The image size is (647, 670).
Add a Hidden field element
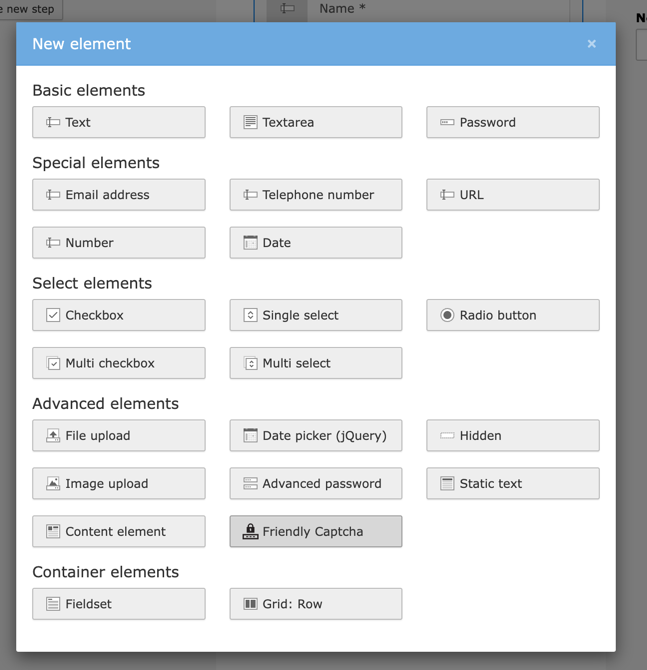point(512,436)
